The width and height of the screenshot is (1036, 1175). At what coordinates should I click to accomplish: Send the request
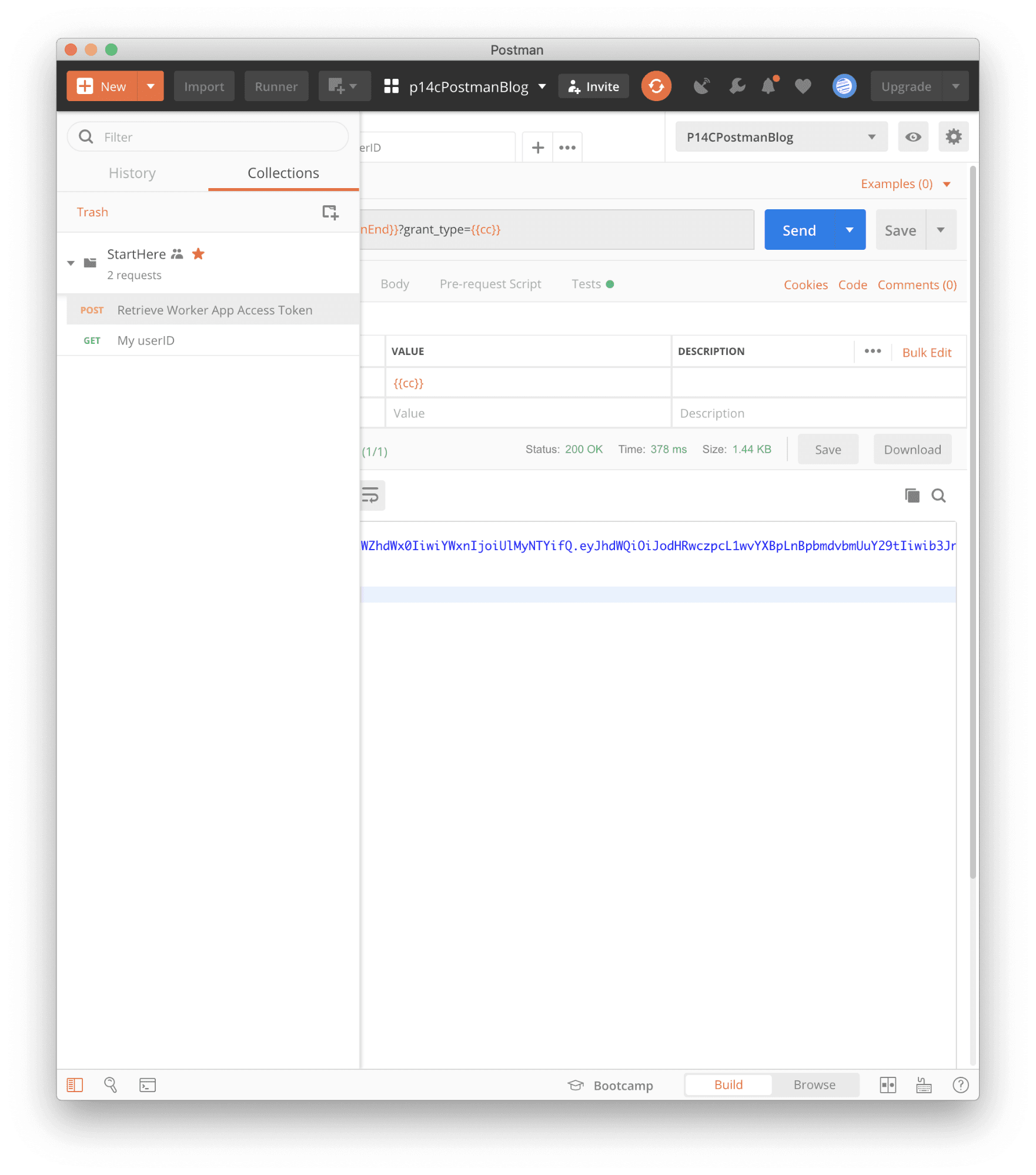point(799,230)
